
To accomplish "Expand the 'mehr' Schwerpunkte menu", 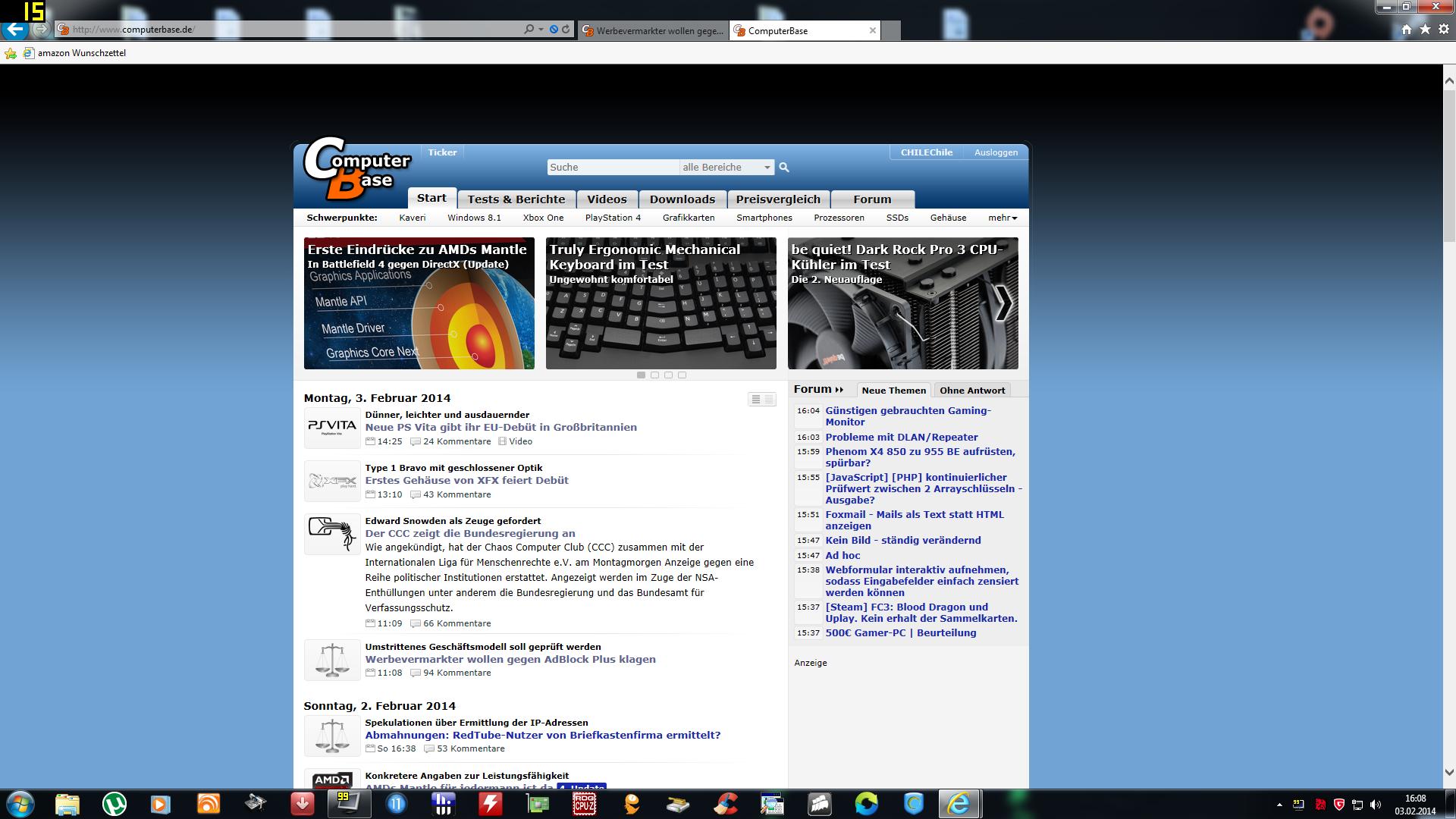I will pyautogui.click(x=1002, y=218).
